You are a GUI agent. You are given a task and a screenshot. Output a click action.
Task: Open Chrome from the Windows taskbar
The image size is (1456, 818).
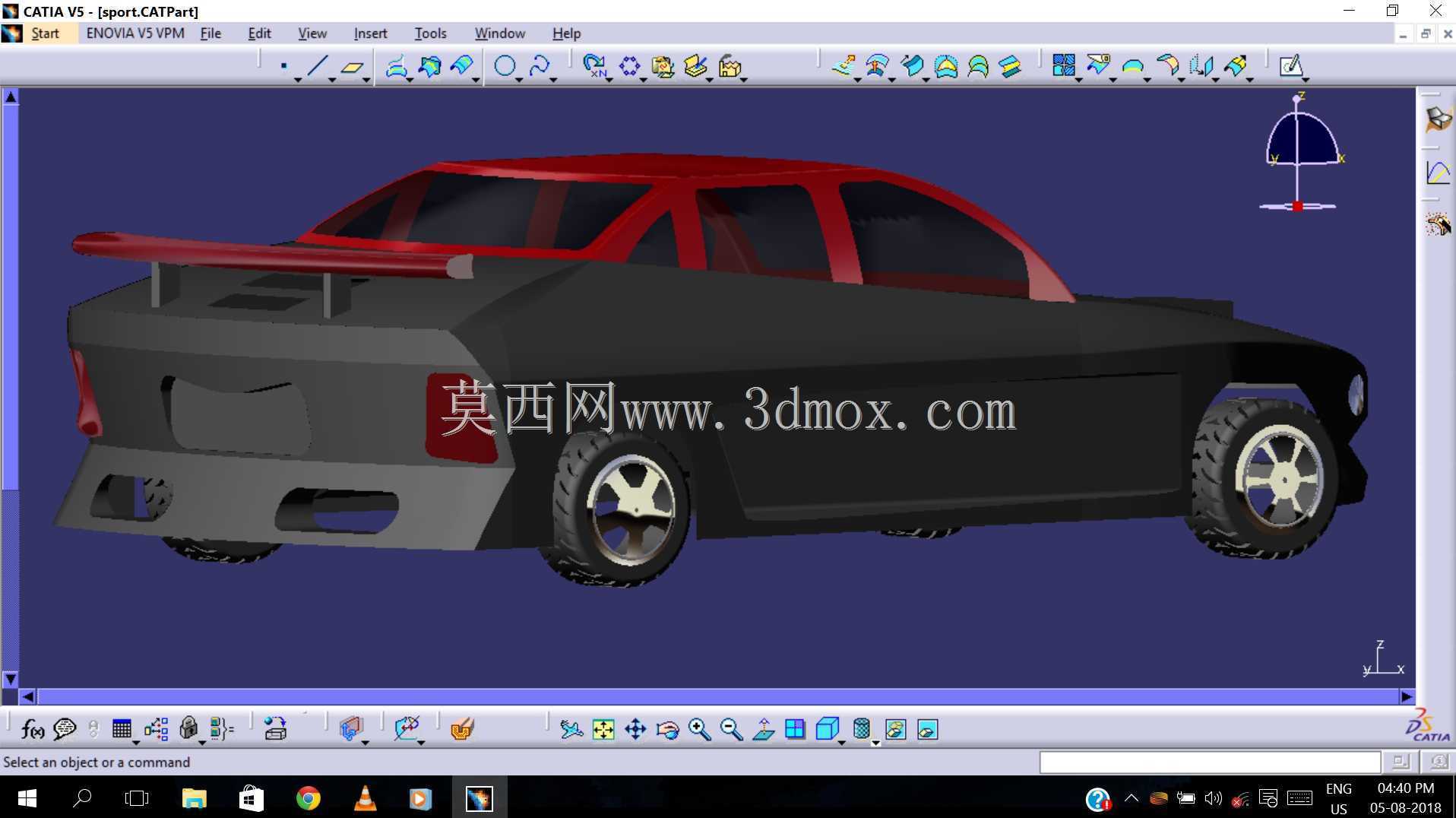tap(308, 798)
